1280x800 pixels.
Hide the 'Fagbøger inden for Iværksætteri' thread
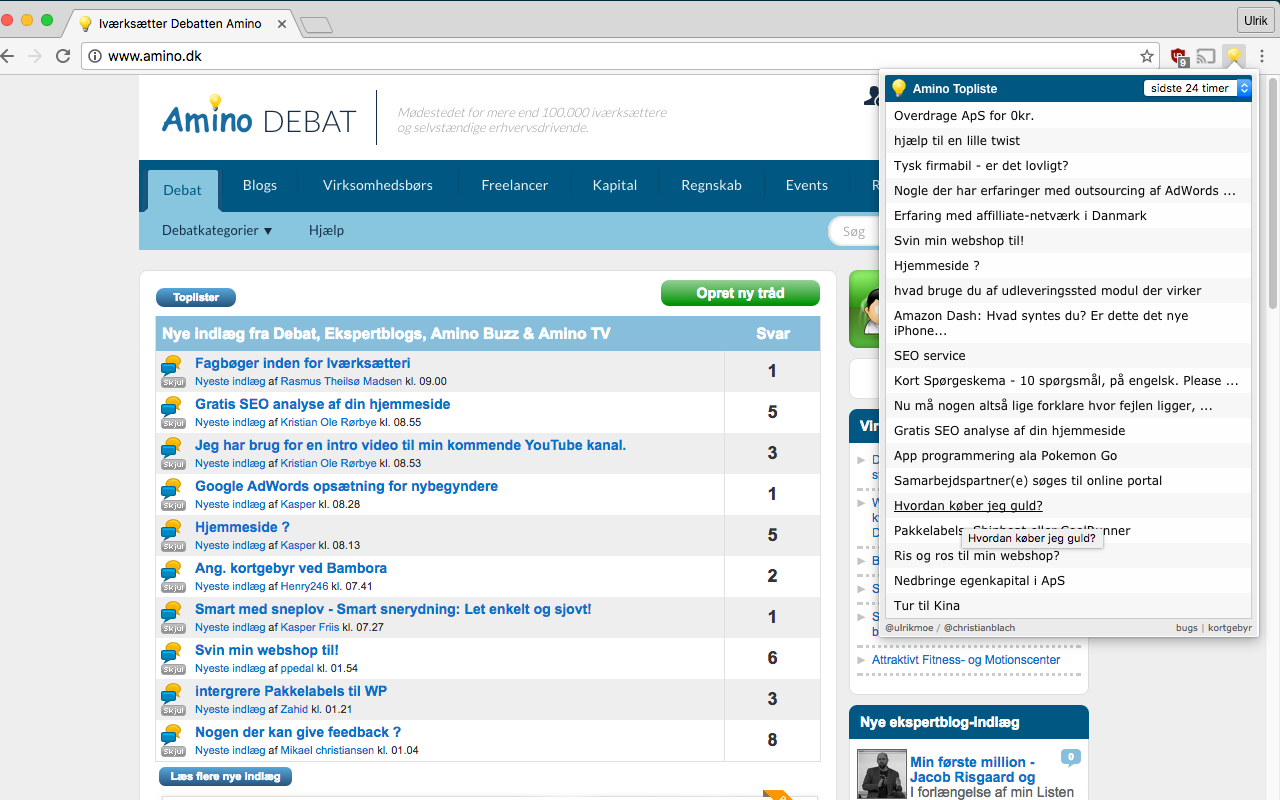(173, 382)
